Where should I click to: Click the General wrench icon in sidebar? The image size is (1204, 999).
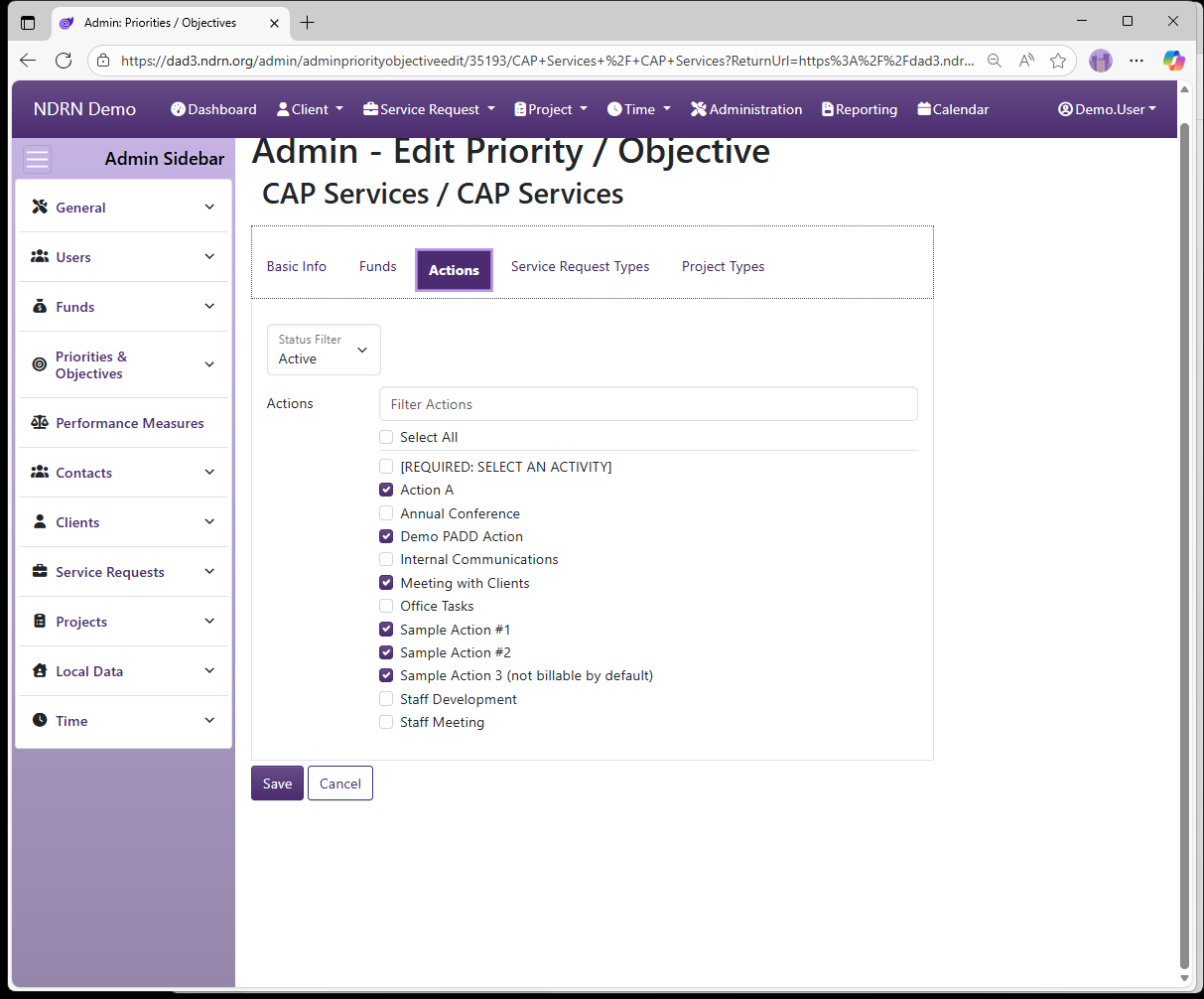point(40,208)
